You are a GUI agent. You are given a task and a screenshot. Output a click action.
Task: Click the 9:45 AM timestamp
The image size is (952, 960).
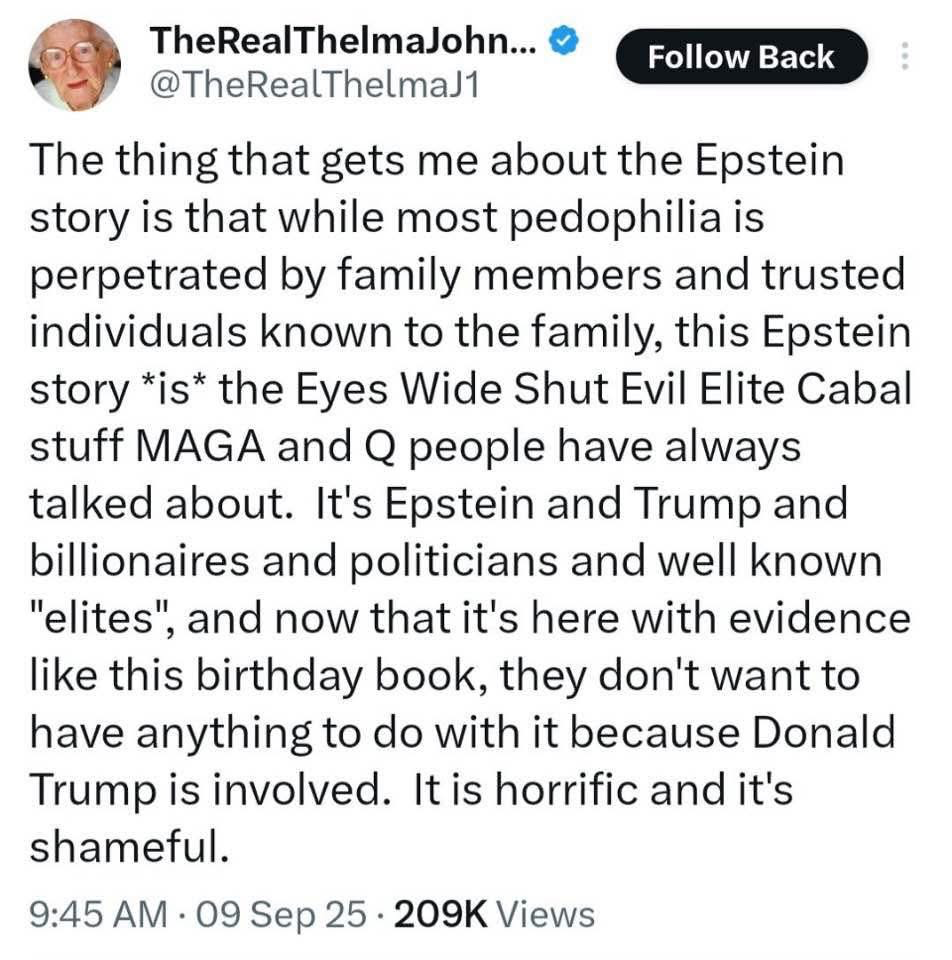[98, 914]
